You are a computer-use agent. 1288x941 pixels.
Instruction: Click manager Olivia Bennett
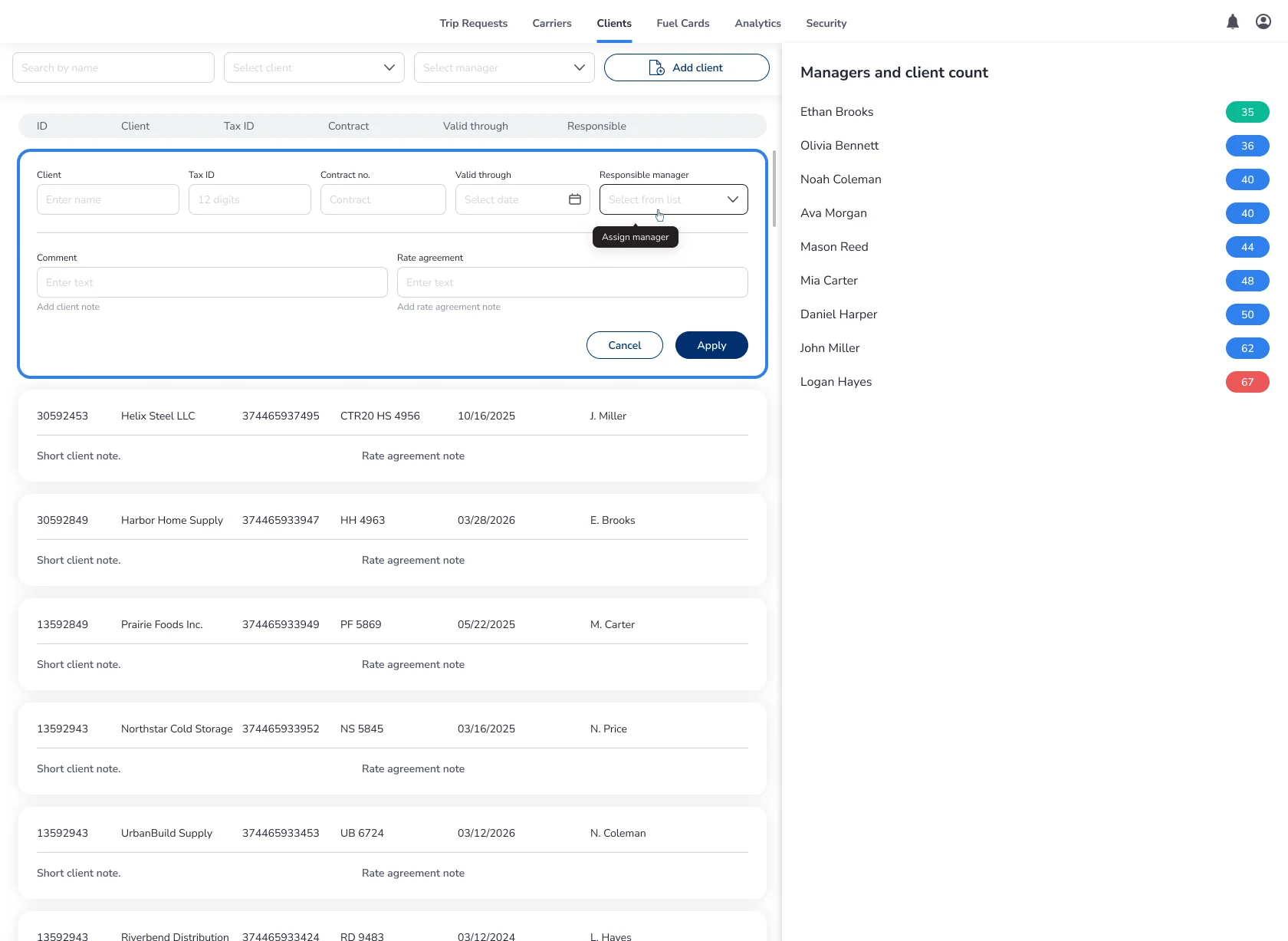pyautogui.click(x=839, y=146)
